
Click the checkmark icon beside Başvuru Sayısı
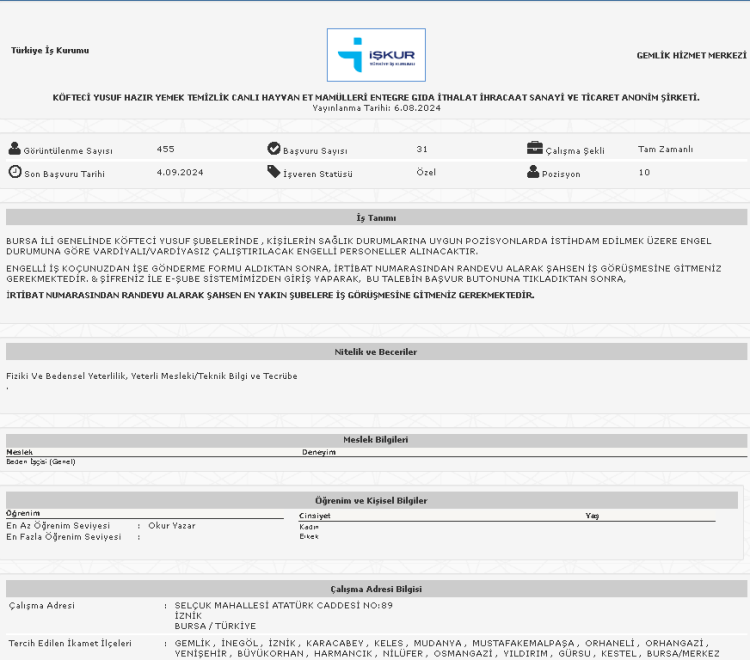tap(274, 149)
